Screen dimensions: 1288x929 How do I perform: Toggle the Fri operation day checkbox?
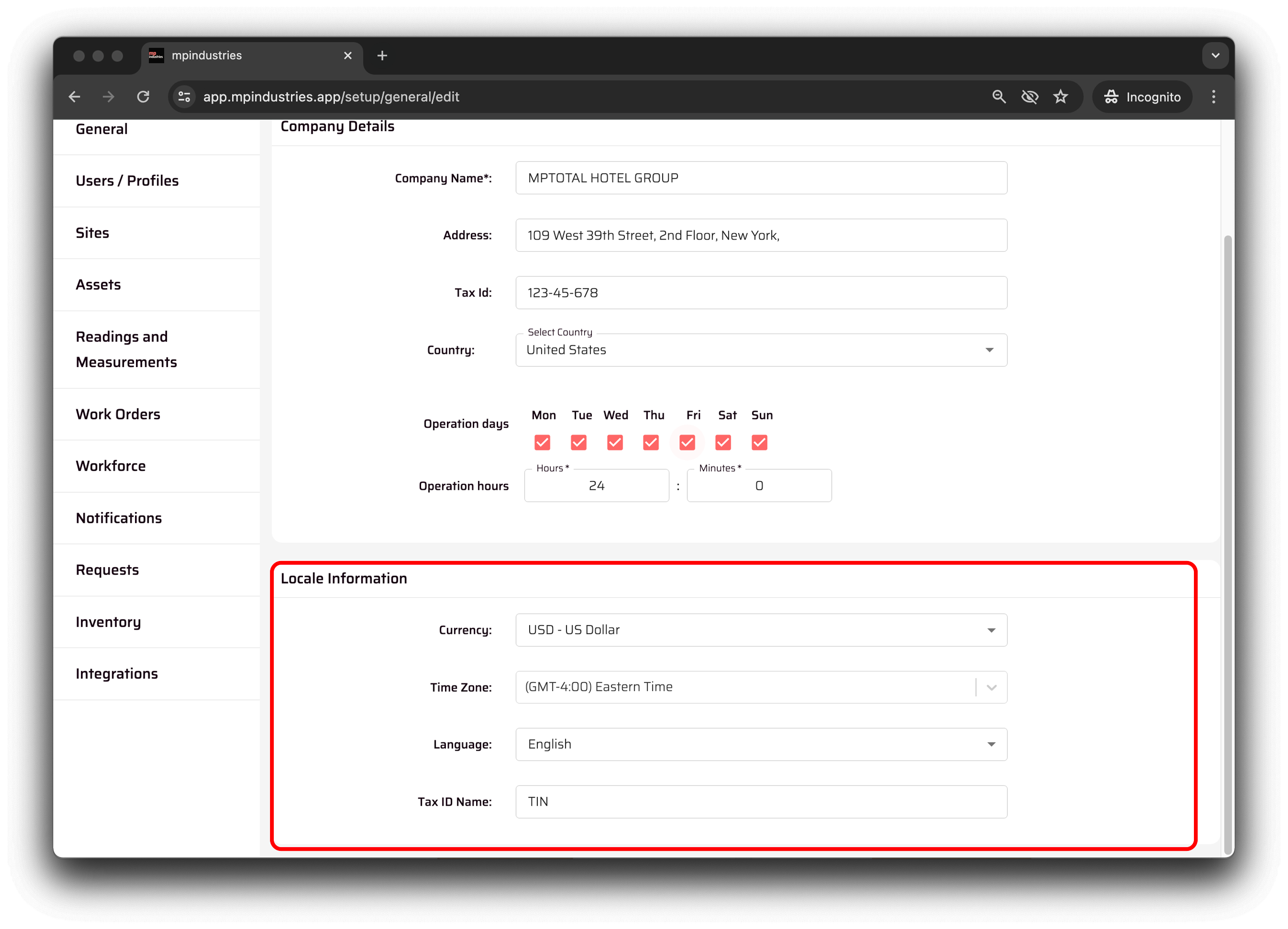point(687,442)
